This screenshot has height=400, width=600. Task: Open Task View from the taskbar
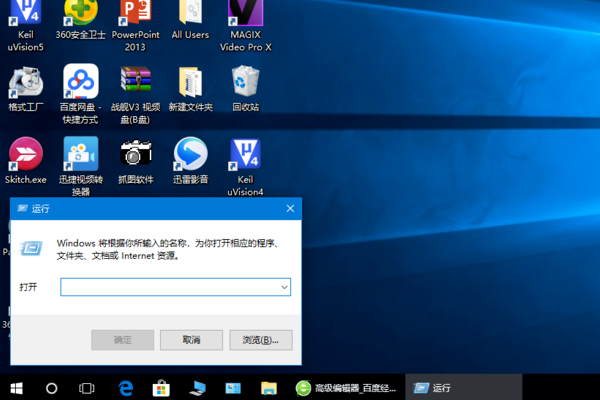87,387
